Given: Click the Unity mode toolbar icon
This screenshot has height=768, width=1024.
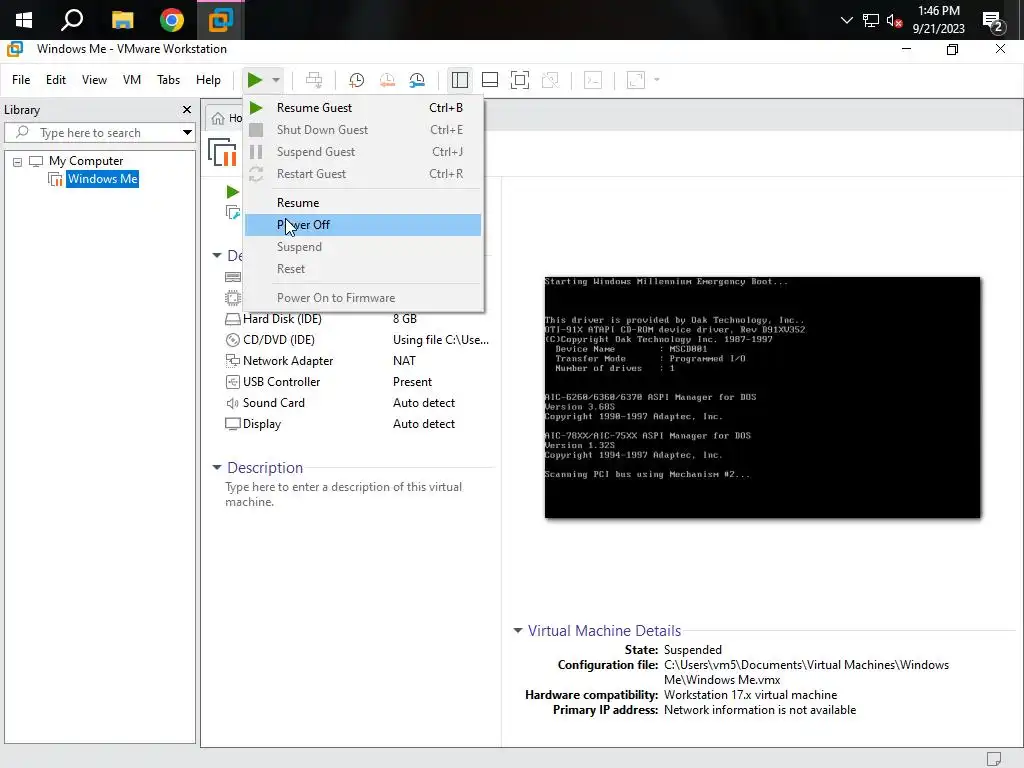Looking at the screenshot, I should [551, 80].
